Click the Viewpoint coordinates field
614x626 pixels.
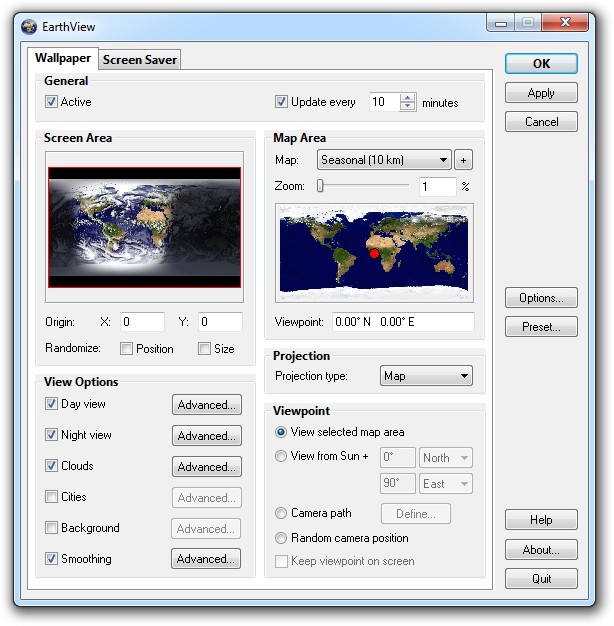(x=403, y=322)
